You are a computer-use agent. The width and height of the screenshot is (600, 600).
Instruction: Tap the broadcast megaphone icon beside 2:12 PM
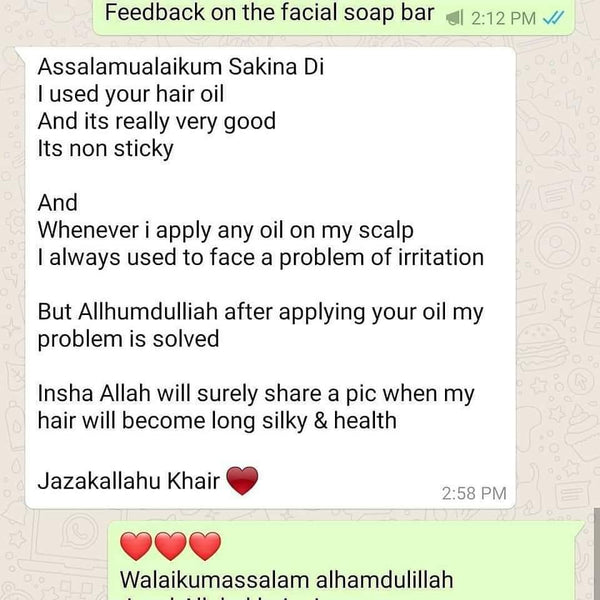[455, 18]
